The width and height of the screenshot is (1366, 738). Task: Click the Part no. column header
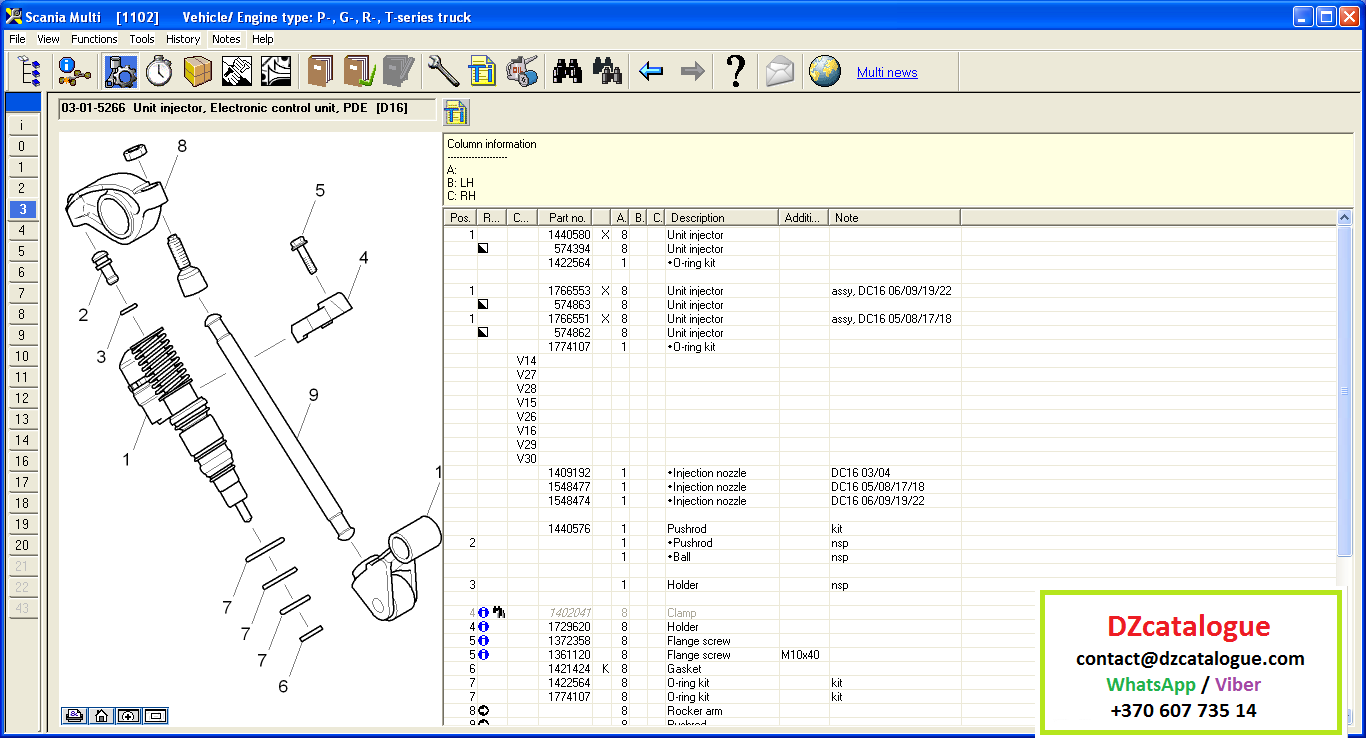(x=565, y=217)
